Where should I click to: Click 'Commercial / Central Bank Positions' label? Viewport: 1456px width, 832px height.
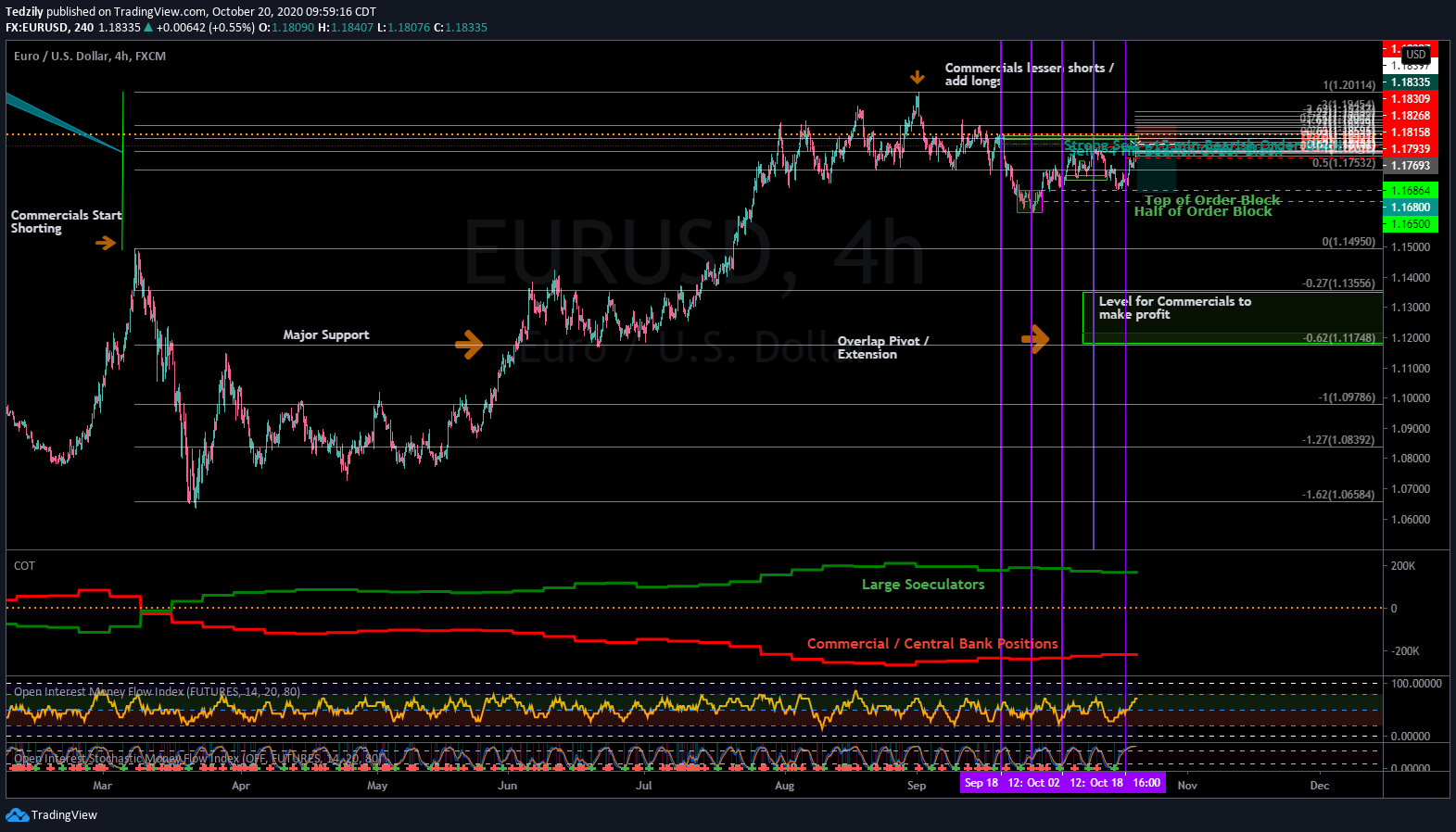932,643
